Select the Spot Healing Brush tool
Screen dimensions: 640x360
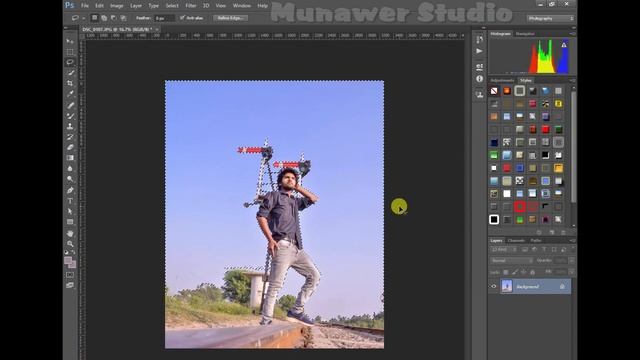coord(70,105)
